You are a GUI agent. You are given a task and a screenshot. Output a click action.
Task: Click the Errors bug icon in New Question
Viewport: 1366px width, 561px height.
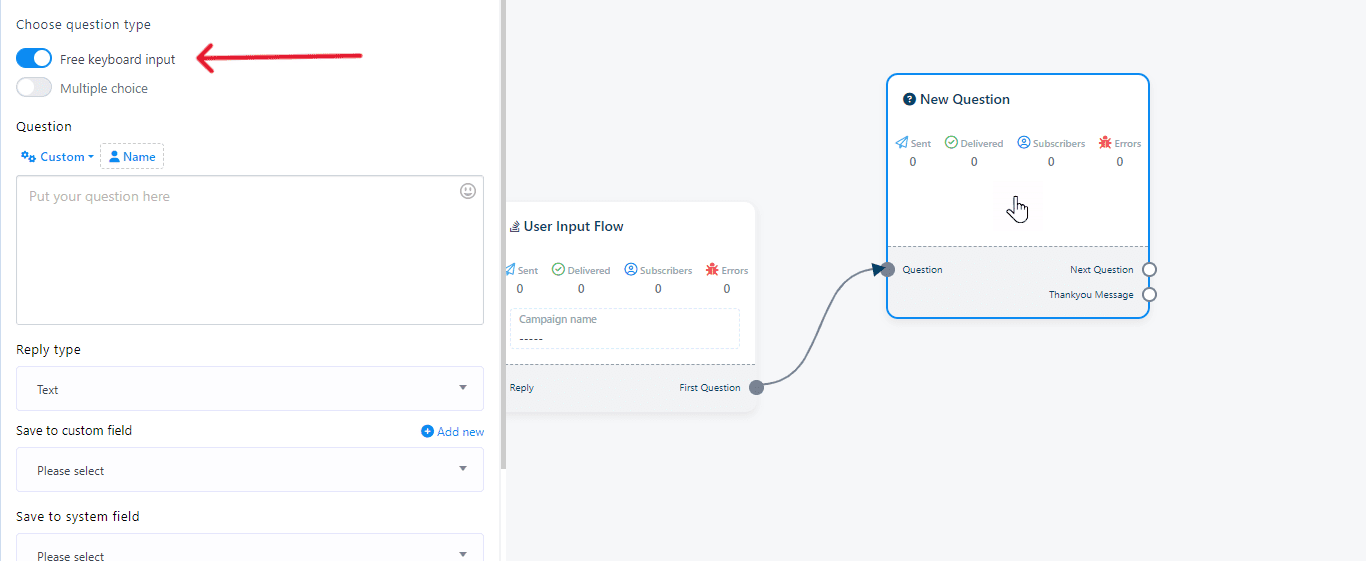tap(1105, 143)
